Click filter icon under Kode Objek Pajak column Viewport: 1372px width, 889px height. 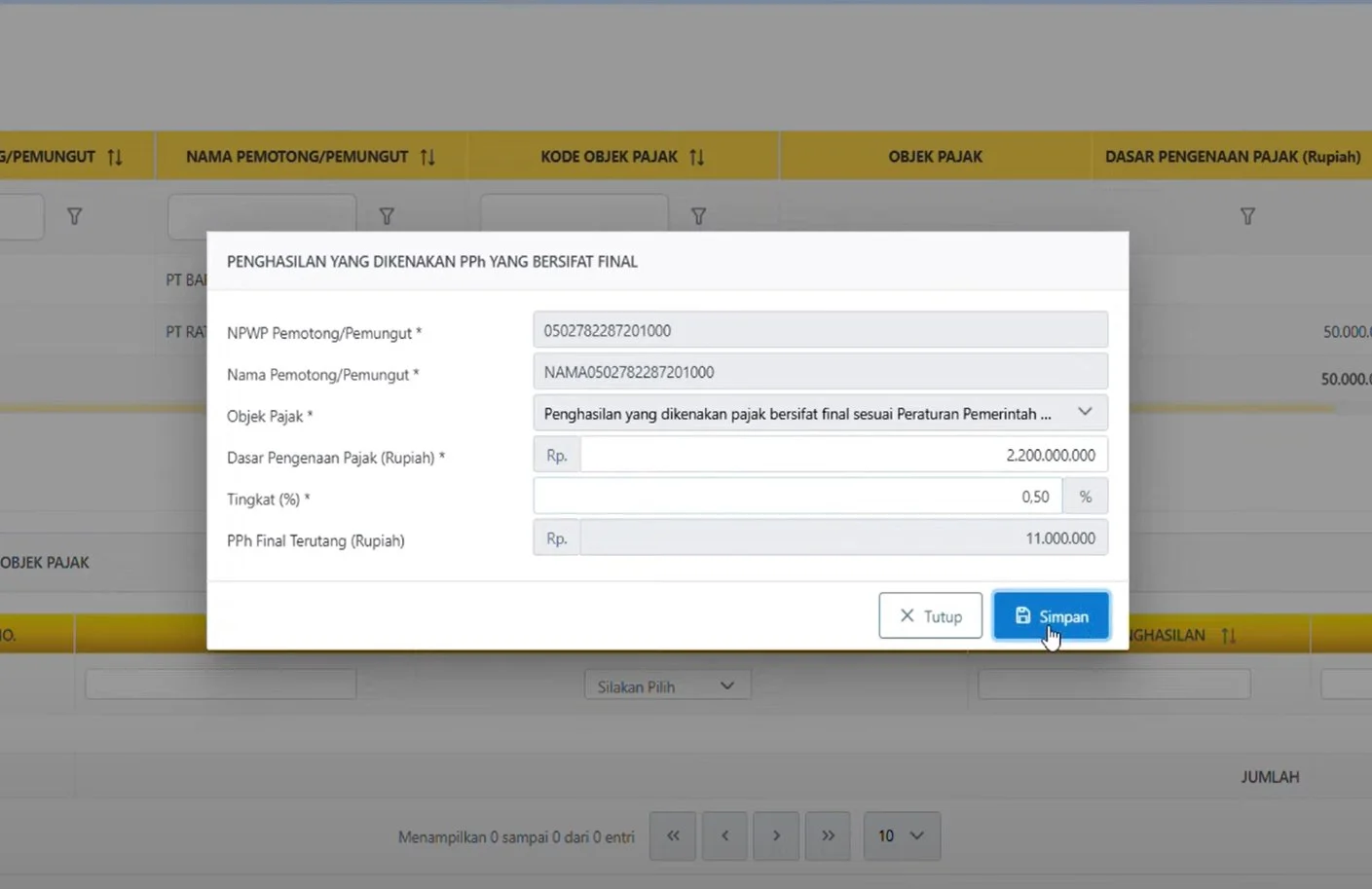(x=698, y=216)
